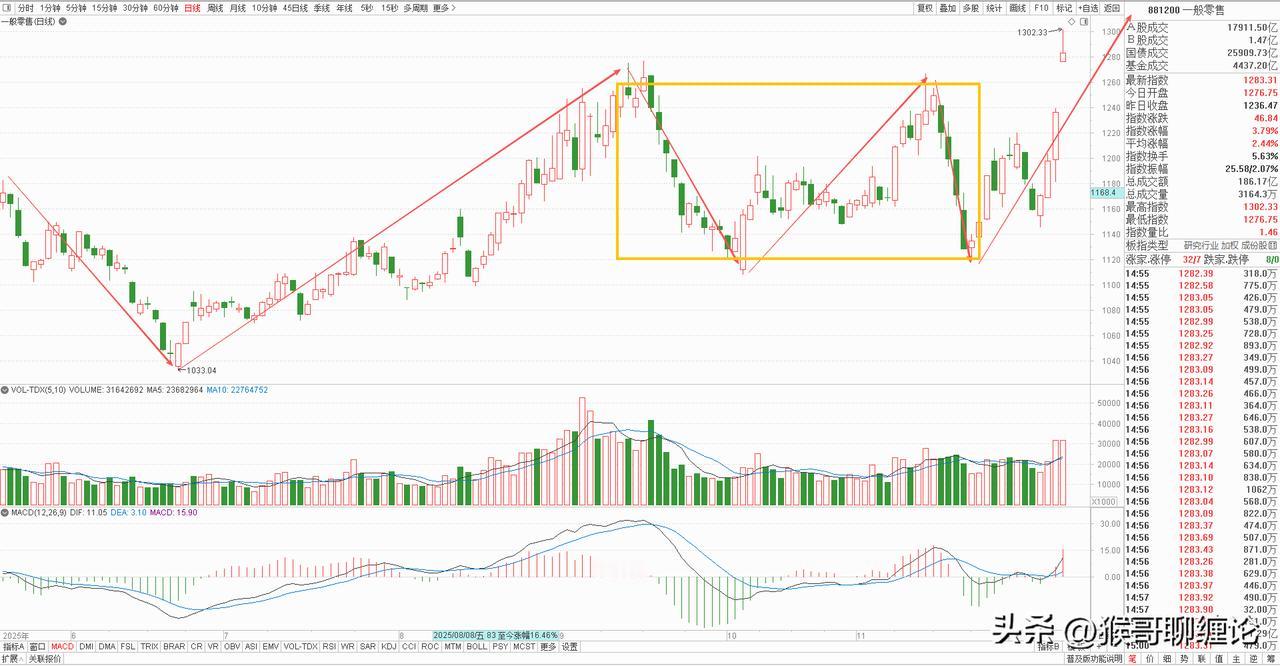This screenshot has width=1280, height=666.
Task: Switch to 季线 quarterly chart
Action: (x=321, y=8)
